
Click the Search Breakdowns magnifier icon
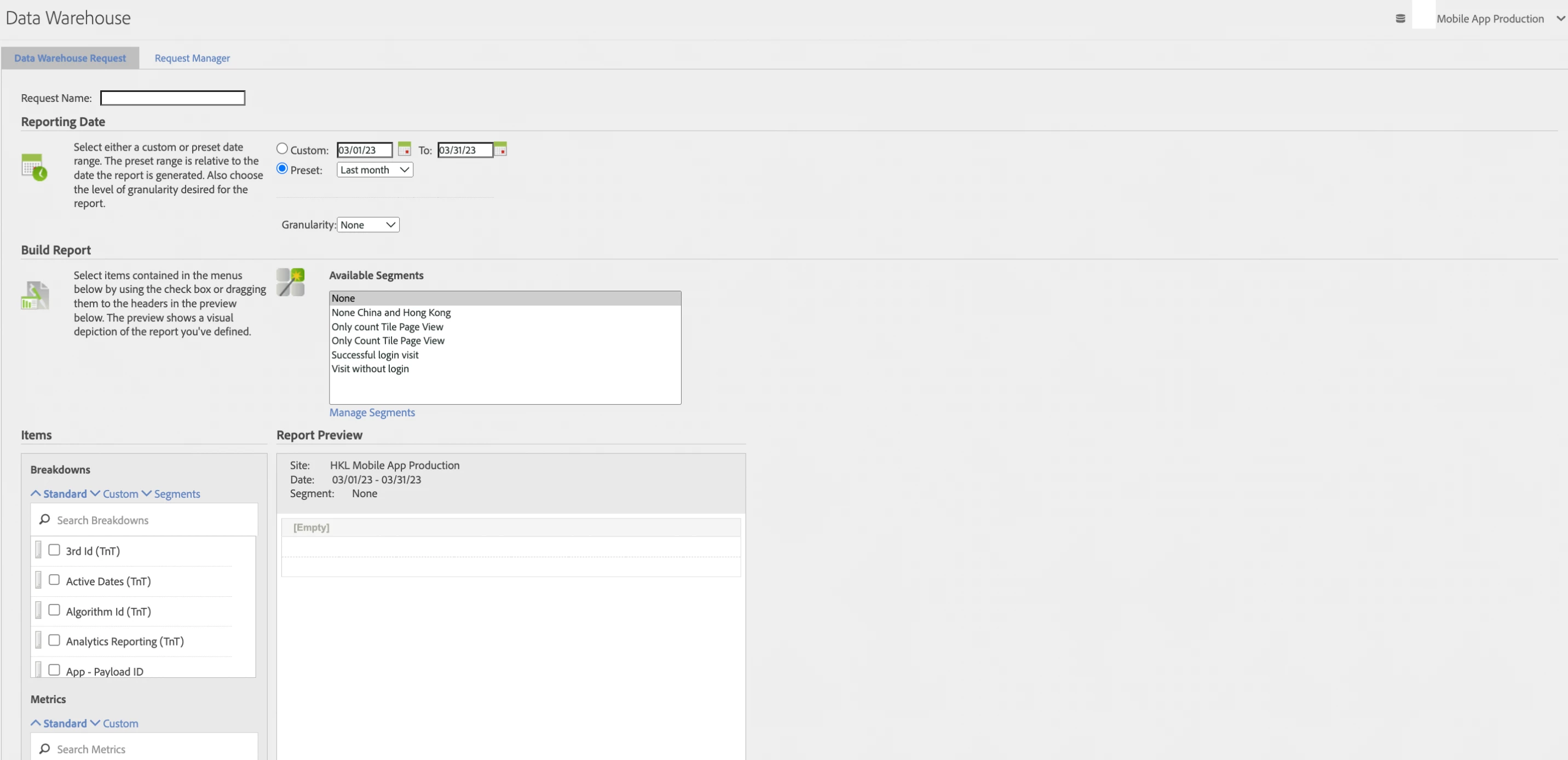click(x=44, y=520)
